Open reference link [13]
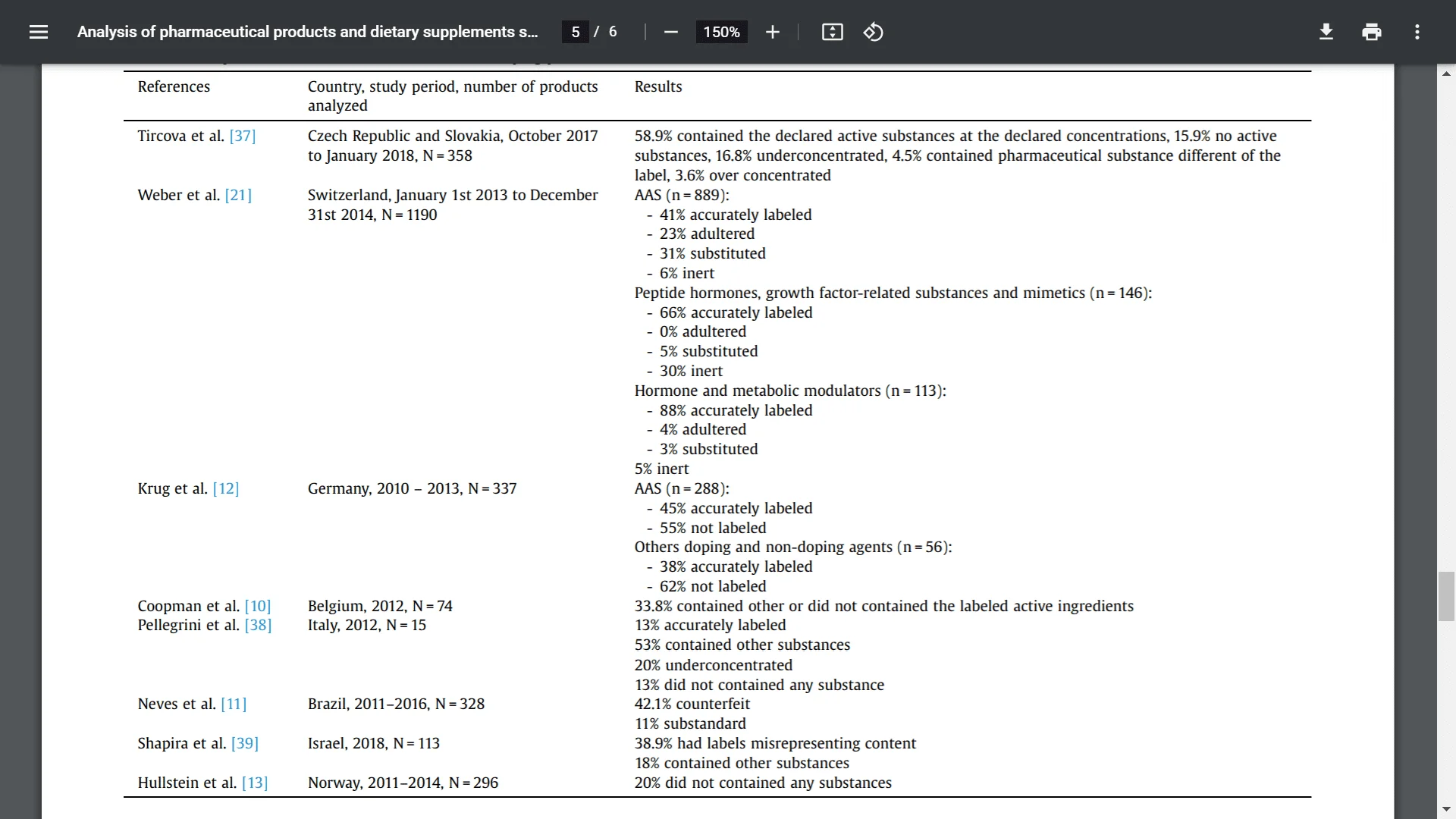Image resolution: width=1456 pixels, height=819 pixels. click(x=255, y=783)
